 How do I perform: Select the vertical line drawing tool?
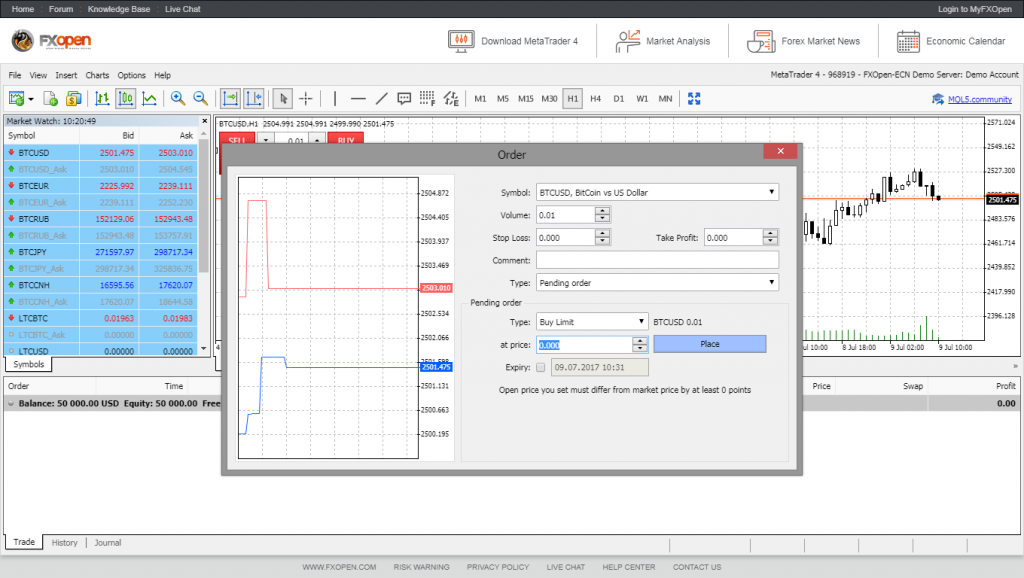(x=335, y=99)
